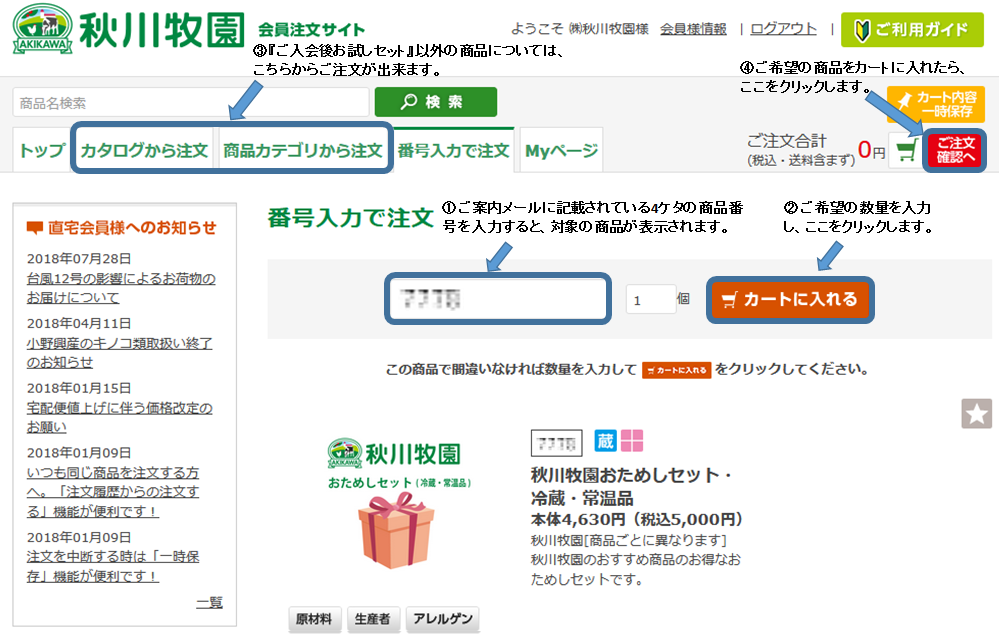Viewport: 999px width, 637px height.
Task: Save cart with カート内容一時保存 button
Action: [935, 104]
